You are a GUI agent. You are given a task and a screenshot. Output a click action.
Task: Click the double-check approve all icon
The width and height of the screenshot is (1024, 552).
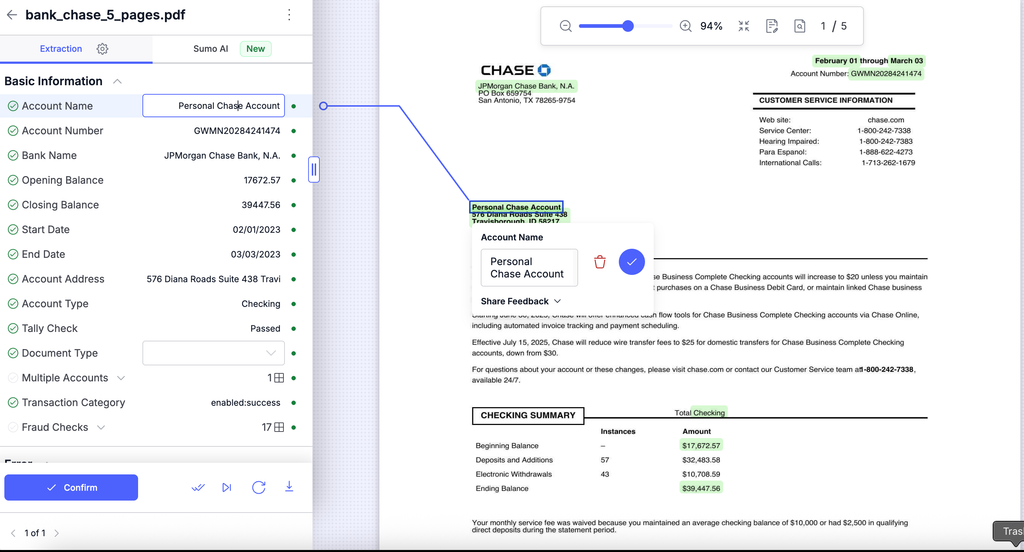[198, 487]
